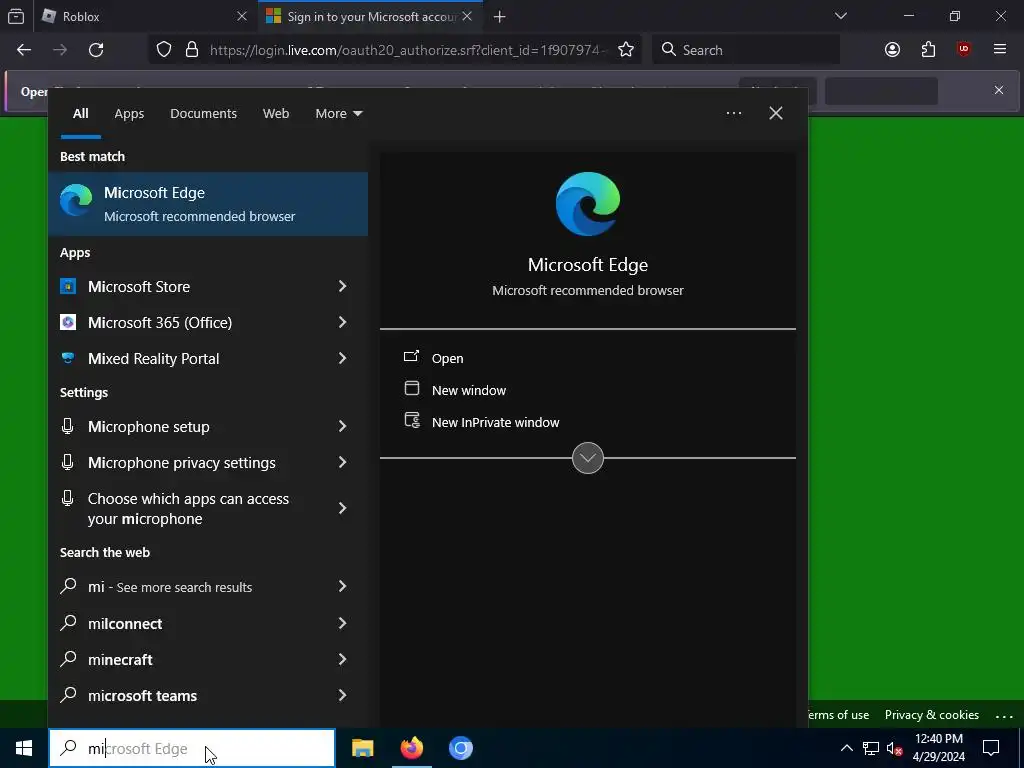Open File Explorer from taskbar

(x=362, y=748)
